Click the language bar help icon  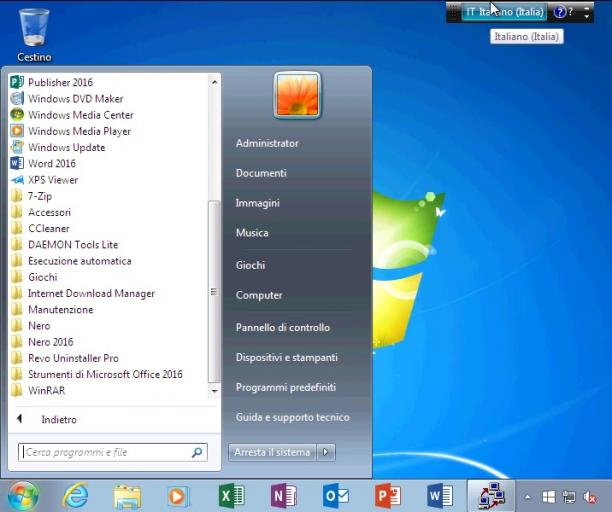click(559, 12)
